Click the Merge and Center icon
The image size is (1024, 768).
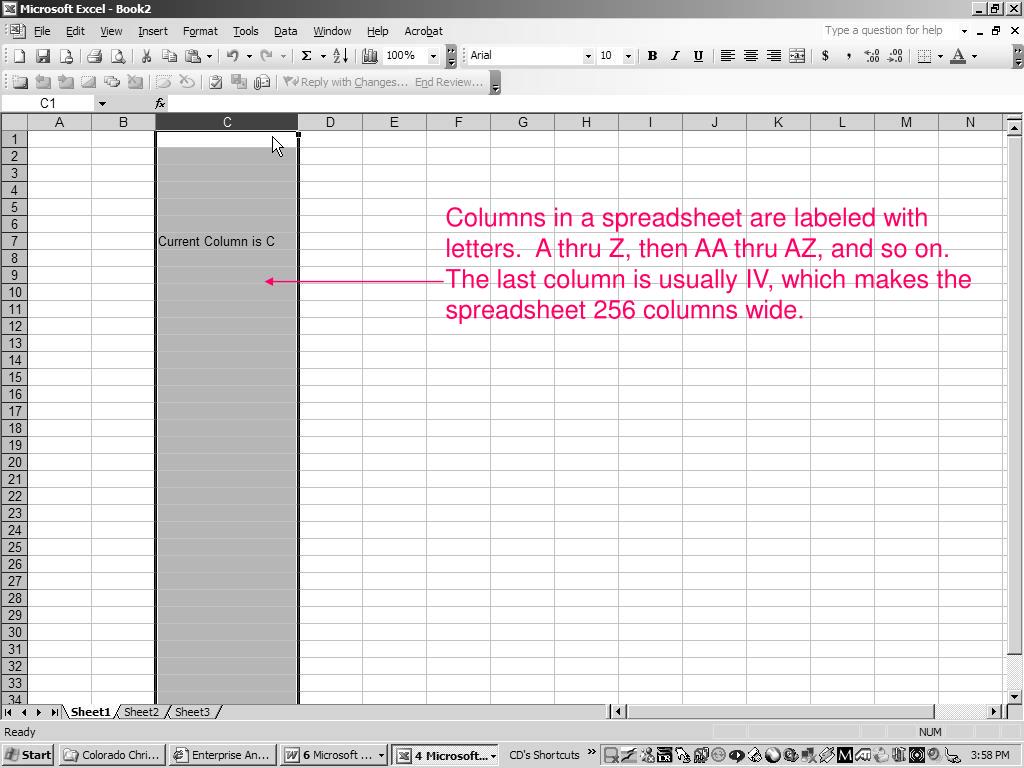[797, 56]
